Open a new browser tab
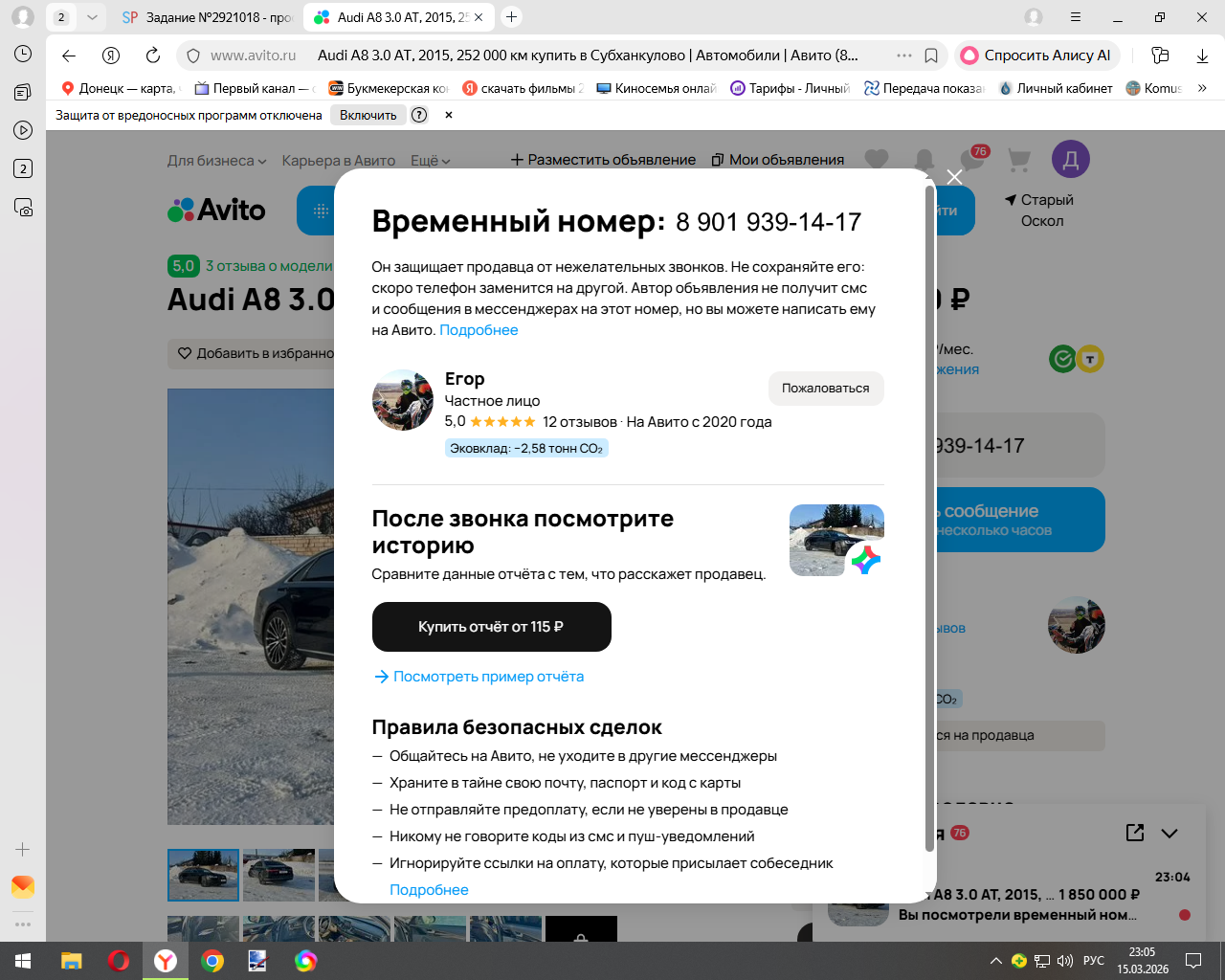Viewport: 1225px width, 980px height. click(512, 17)
